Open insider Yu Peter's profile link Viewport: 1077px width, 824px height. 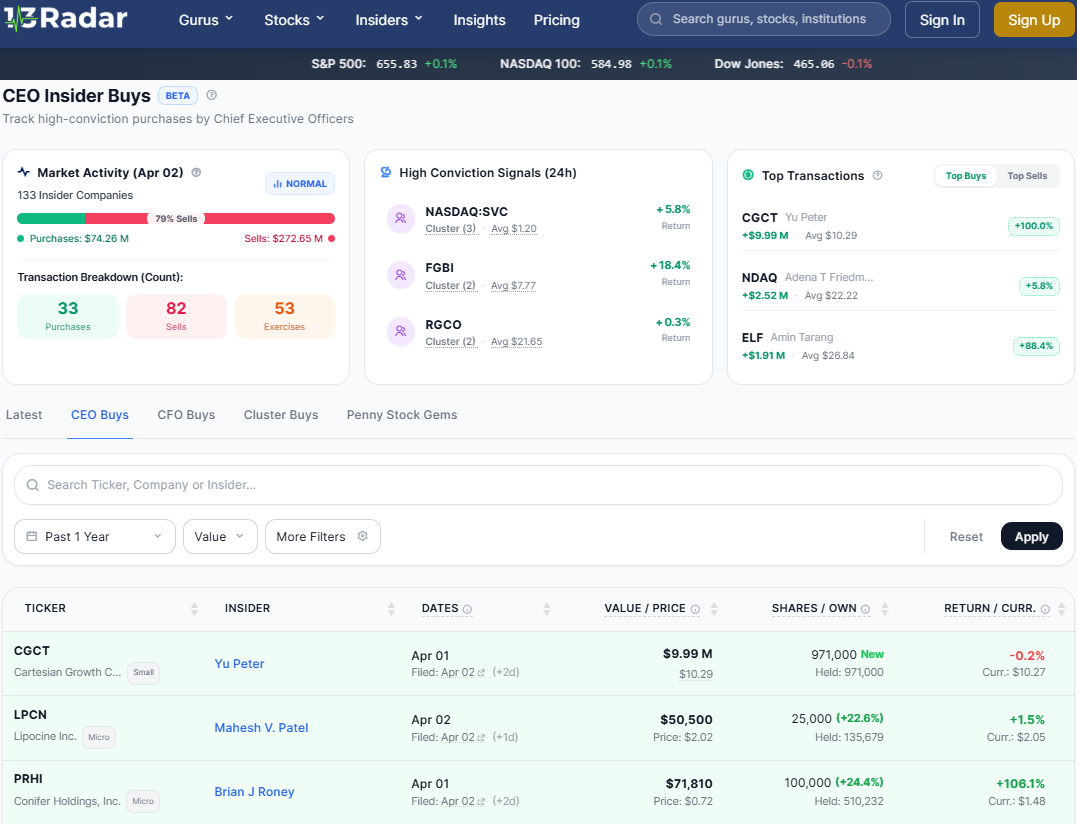(x=239, y=663)
